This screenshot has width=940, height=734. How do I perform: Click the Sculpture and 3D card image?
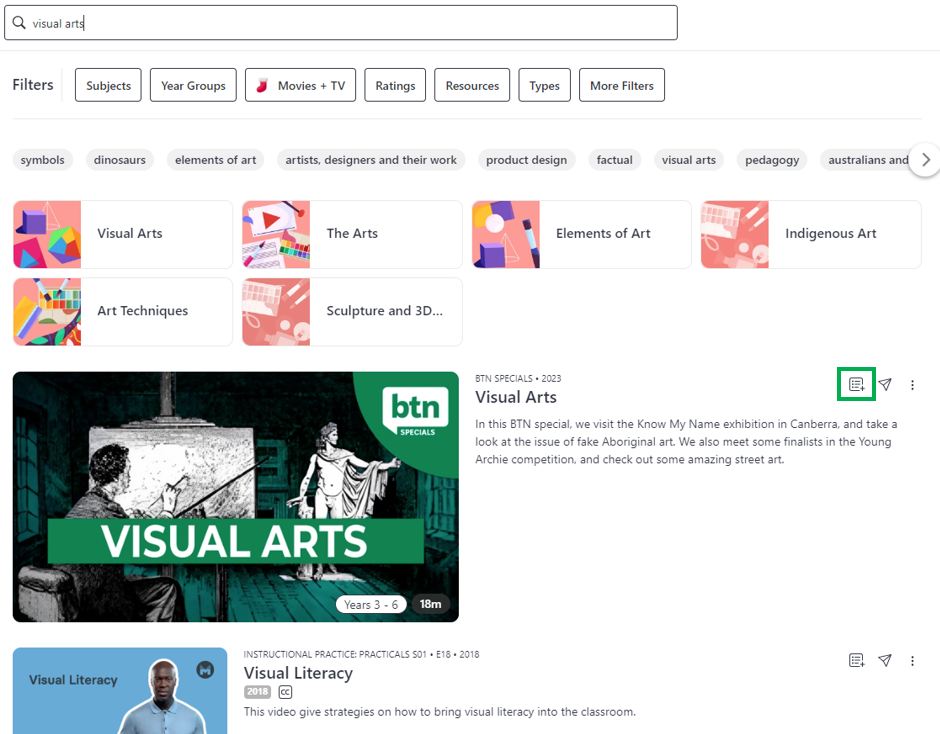coord(276,311)
